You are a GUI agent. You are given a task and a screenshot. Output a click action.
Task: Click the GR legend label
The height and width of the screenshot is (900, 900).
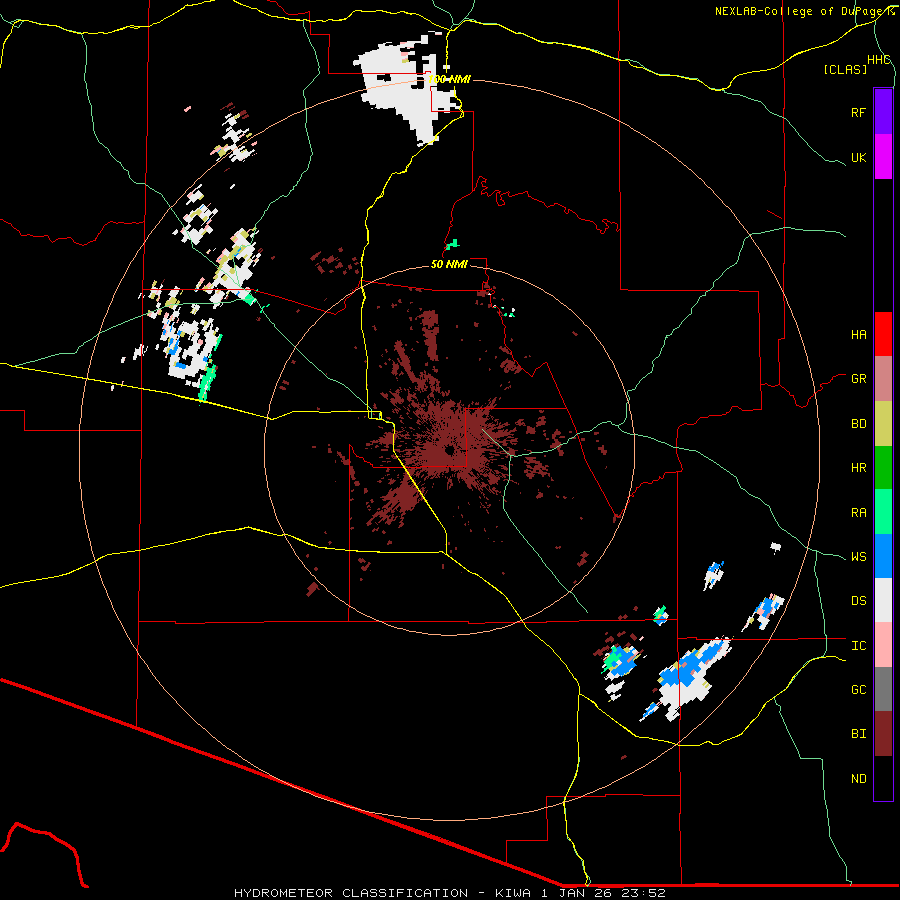pyautogui.click(x=858, y=379)
